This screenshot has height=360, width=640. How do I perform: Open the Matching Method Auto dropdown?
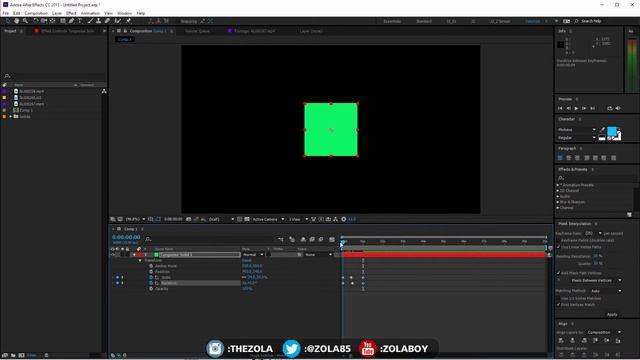[606, 291]
